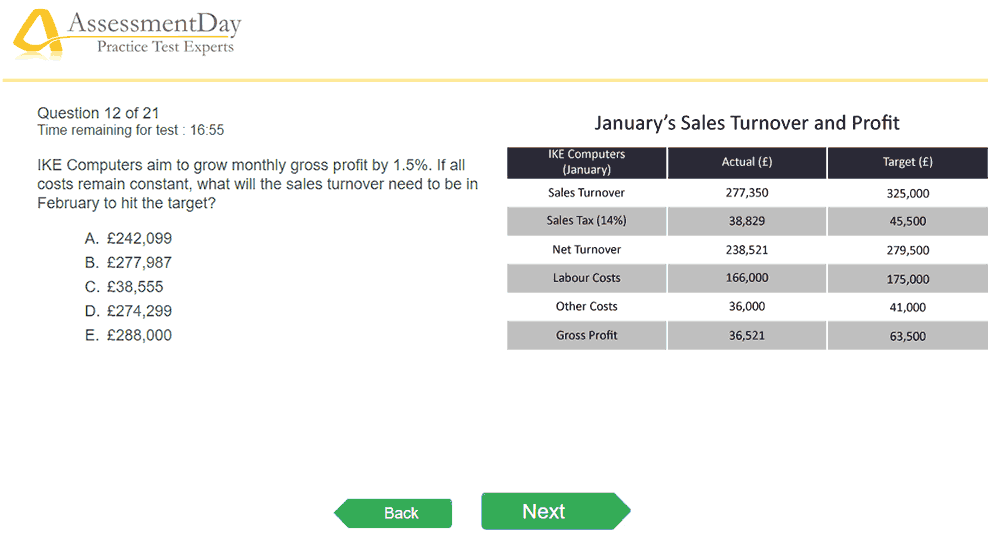Click the Target (£) column header

[x=908, y=163]
